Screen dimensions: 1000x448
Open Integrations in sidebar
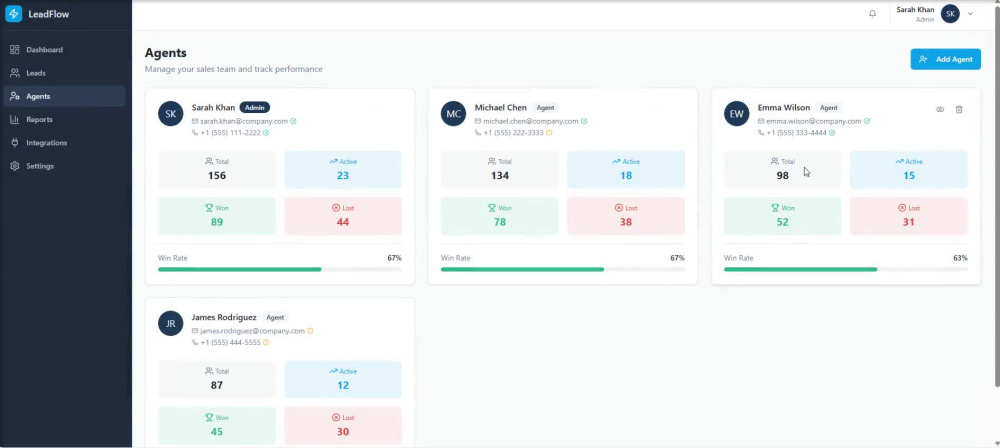(x=64, y=143)
